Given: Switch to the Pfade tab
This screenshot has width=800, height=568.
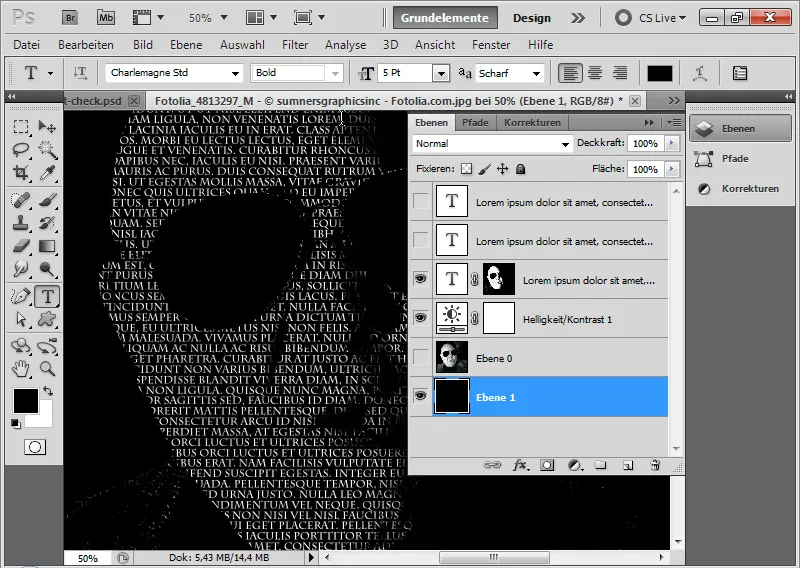Looking at the screenshot, I should [x=475, y=122].
